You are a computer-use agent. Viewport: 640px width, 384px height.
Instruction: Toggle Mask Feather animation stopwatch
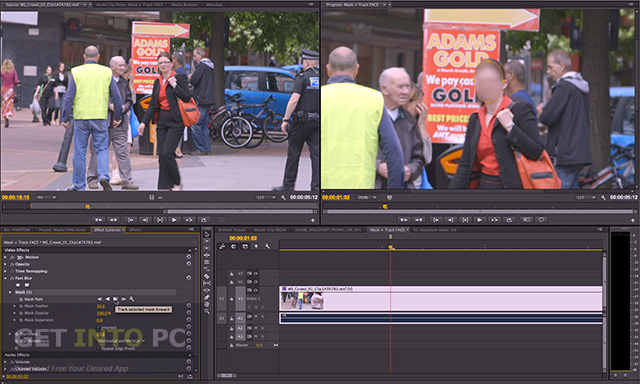21,306
